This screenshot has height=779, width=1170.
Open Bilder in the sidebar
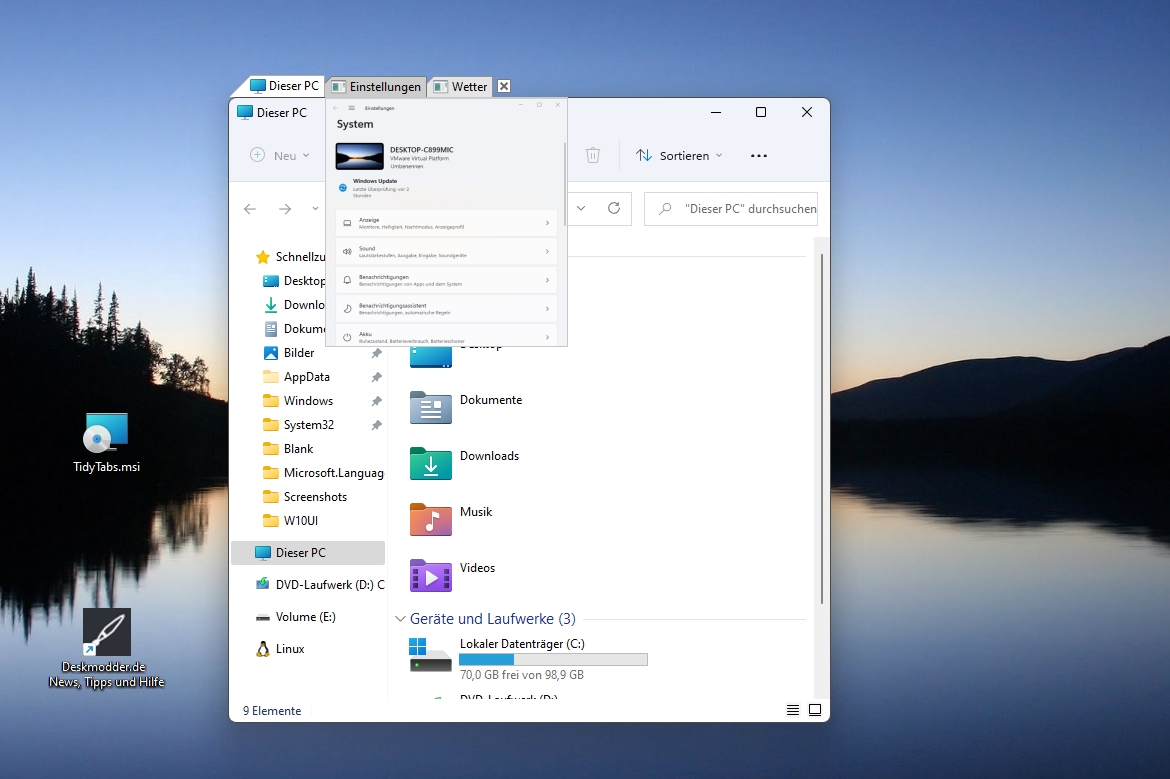click(289, 353)
